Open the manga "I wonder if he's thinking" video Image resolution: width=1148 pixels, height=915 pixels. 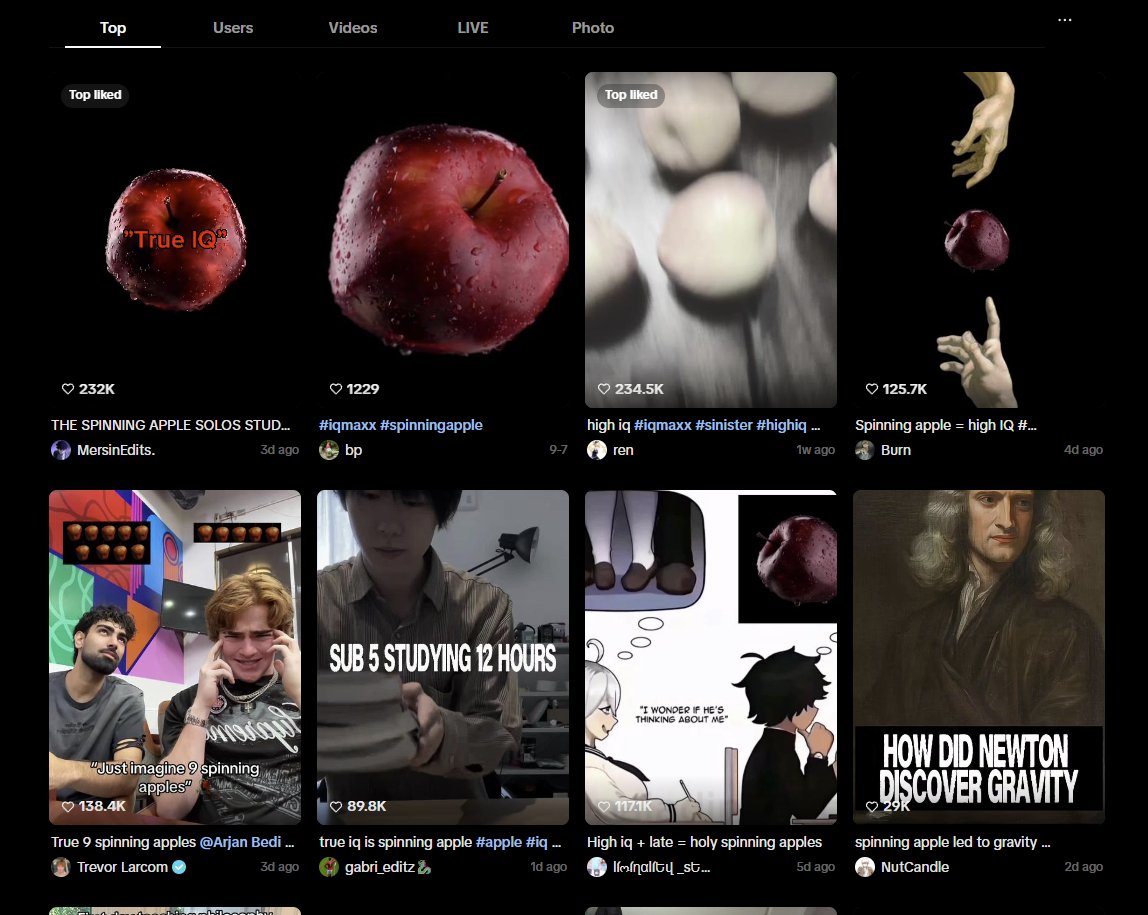pos(711,657)
